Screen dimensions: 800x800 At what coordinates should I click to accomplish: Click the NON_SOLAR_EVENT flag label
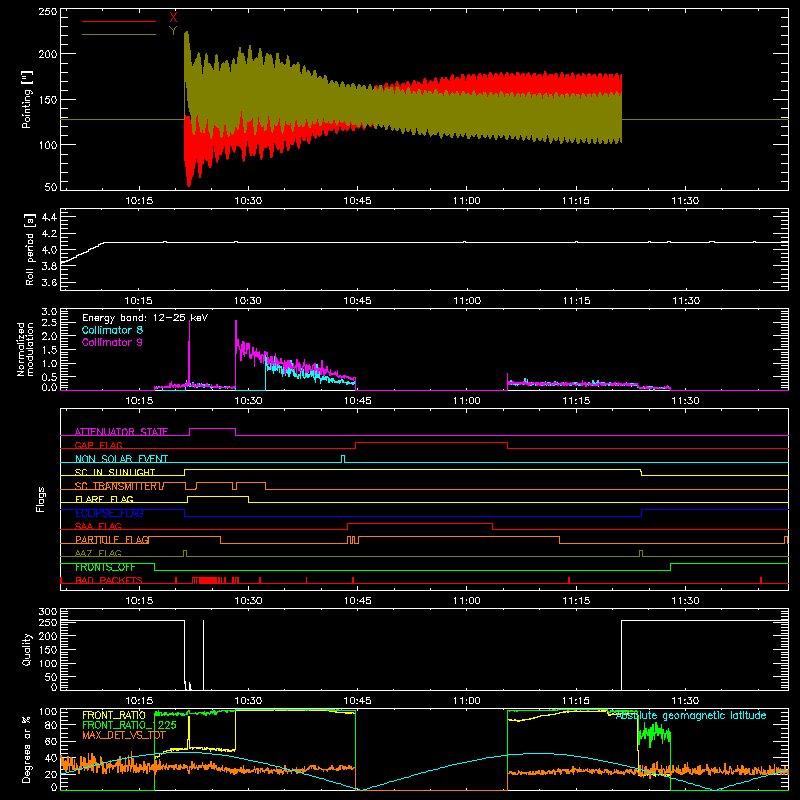[121, 459]
